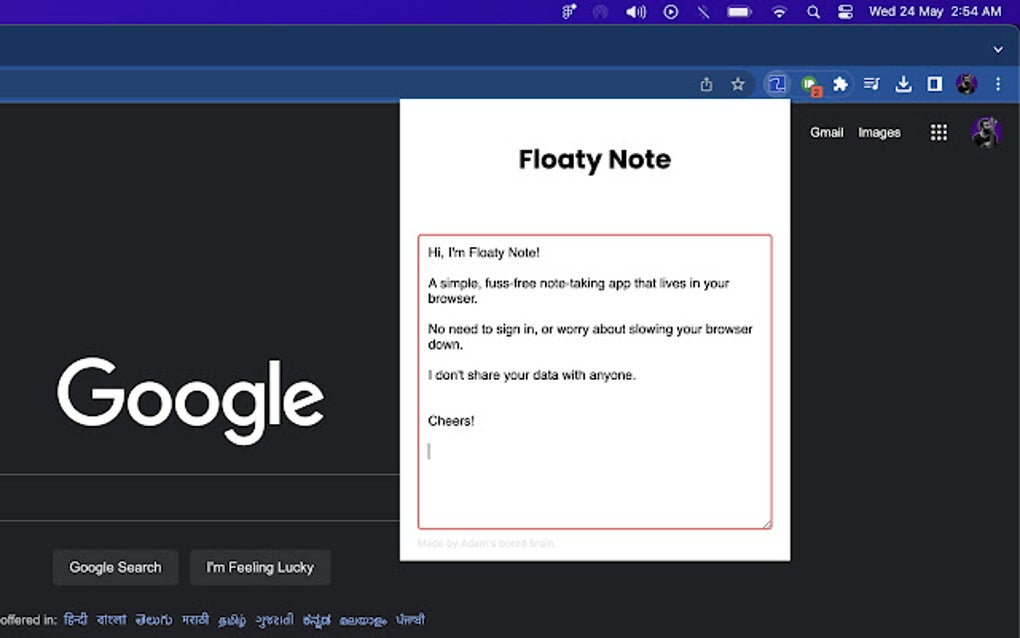Open Chrome's download manager icon

(903, 84)
